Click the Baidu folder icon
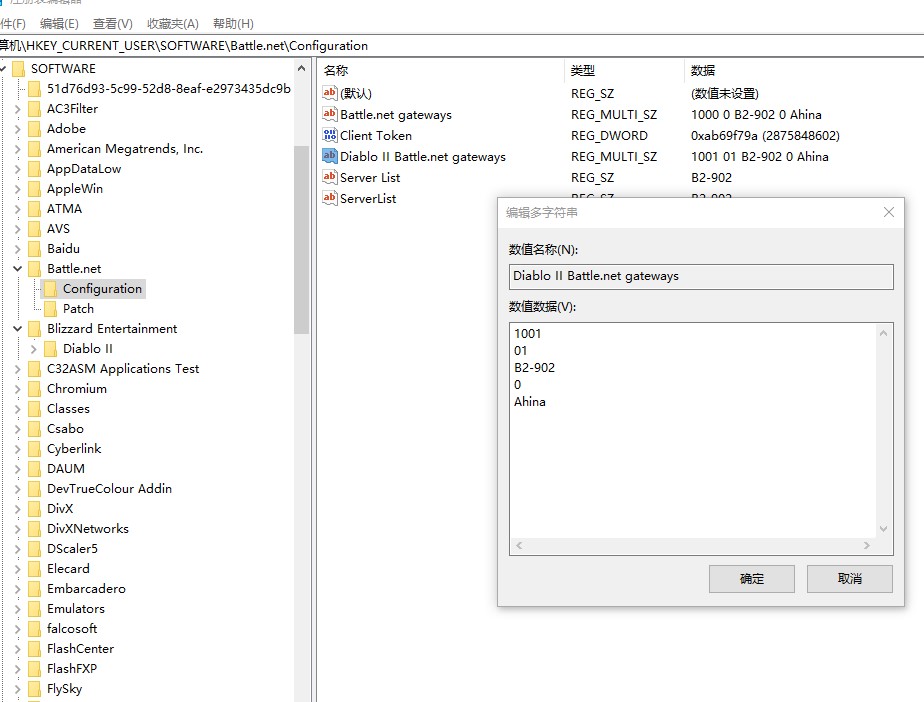This screenshot has height=702, width=924. [x=35, y=249]
